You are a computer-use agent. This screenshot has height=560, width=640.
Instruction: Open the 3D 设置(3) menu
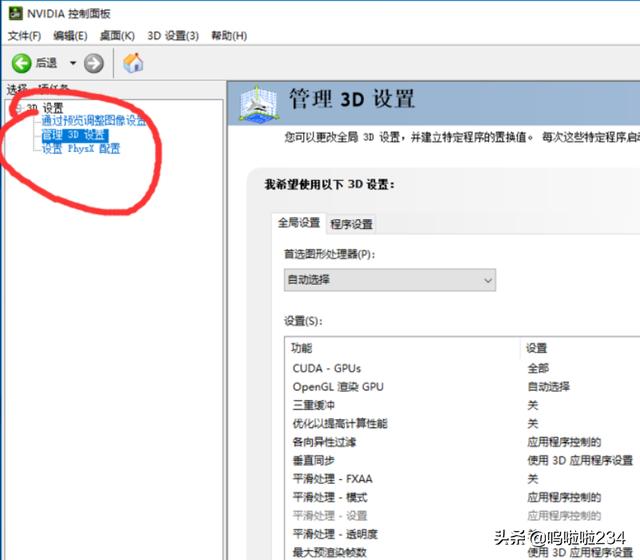pos(173,36)
